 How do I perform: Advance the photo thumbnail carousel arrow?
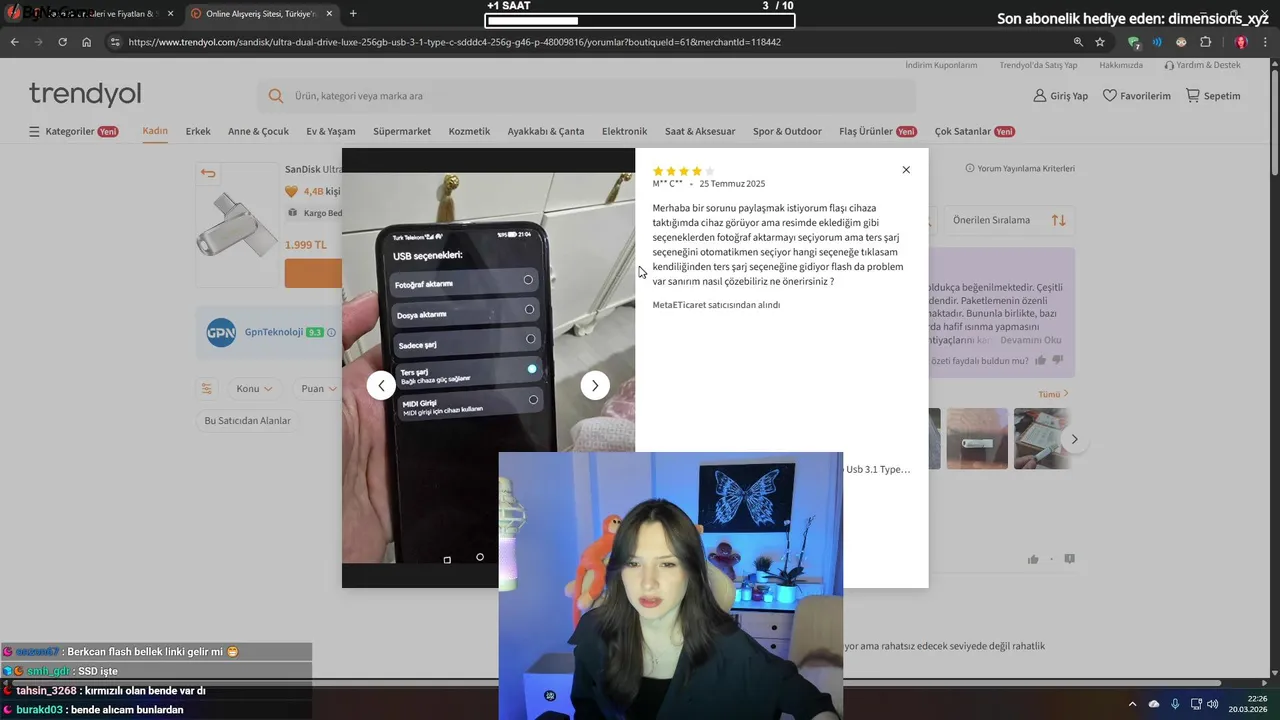[1075, 439]
